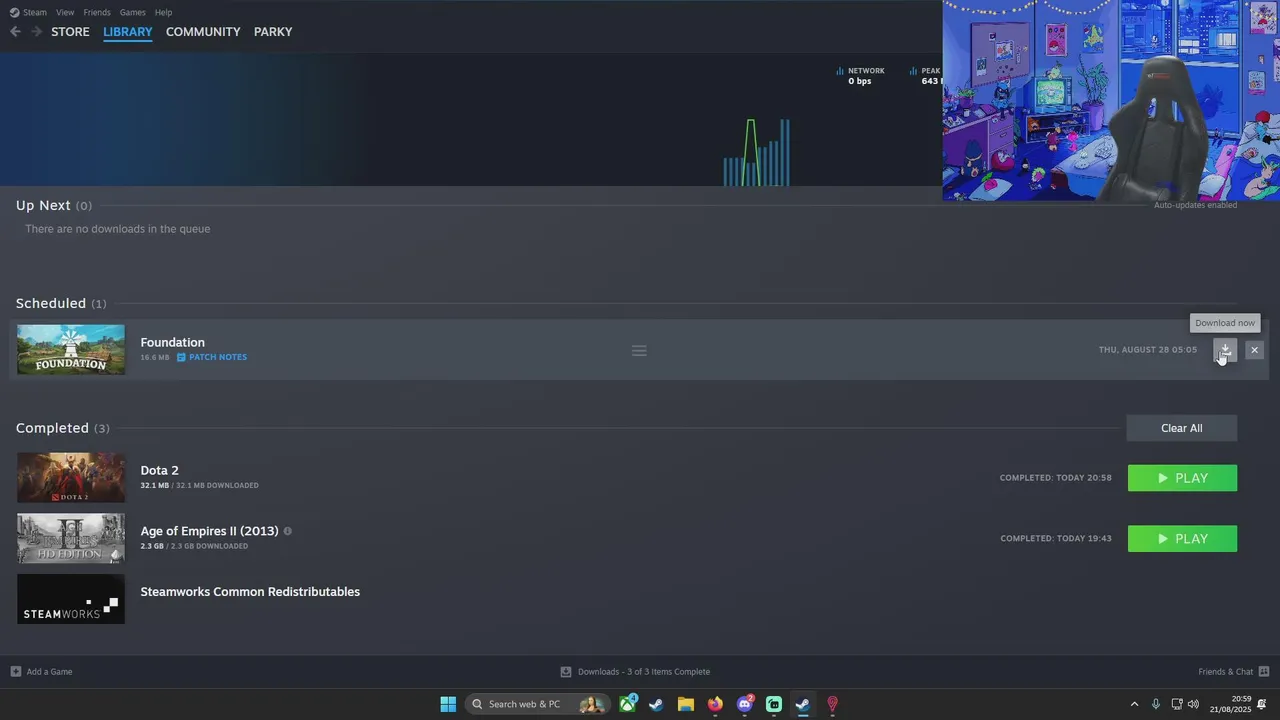Click the Download now icon for Foundation
Image resolution: width=1280 pixels, height=720 pixels.
(1225, 350)
